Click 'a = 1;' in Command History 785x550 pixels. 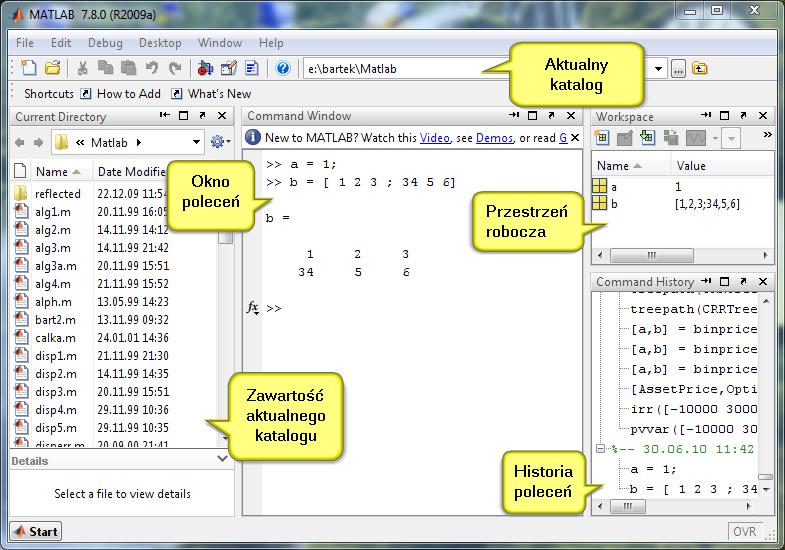[x=653, y=469]
